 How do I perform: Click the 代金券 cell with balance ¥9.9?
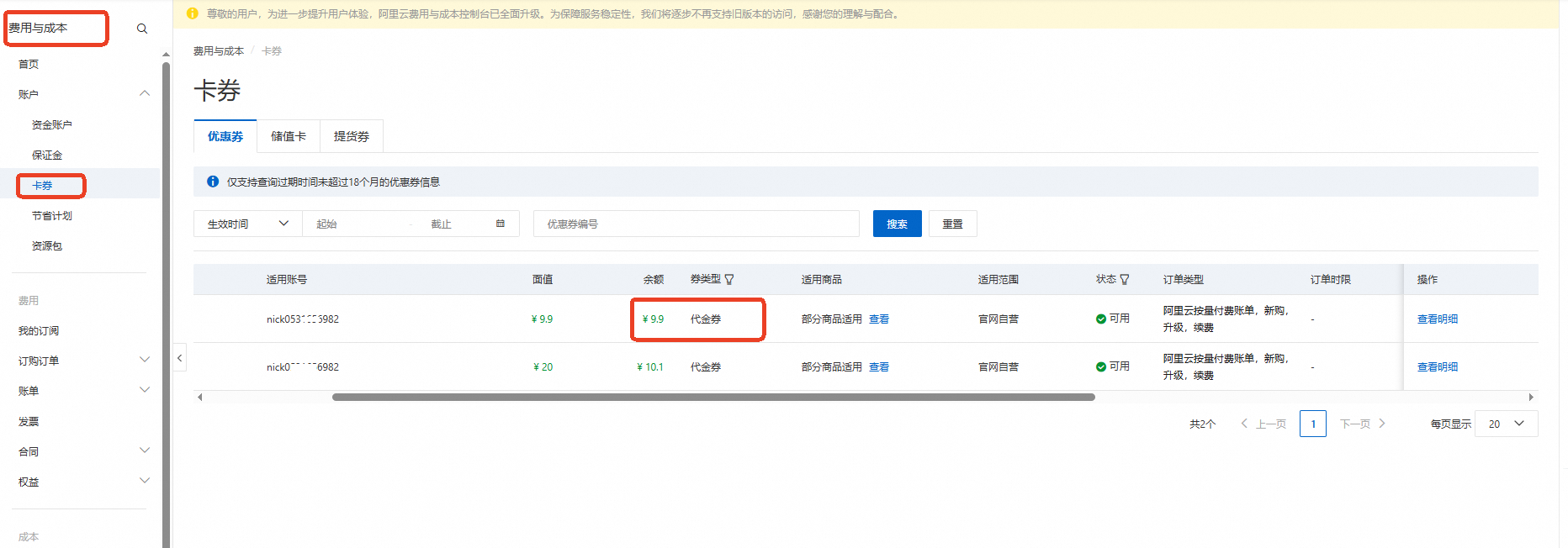coord(706,319)
